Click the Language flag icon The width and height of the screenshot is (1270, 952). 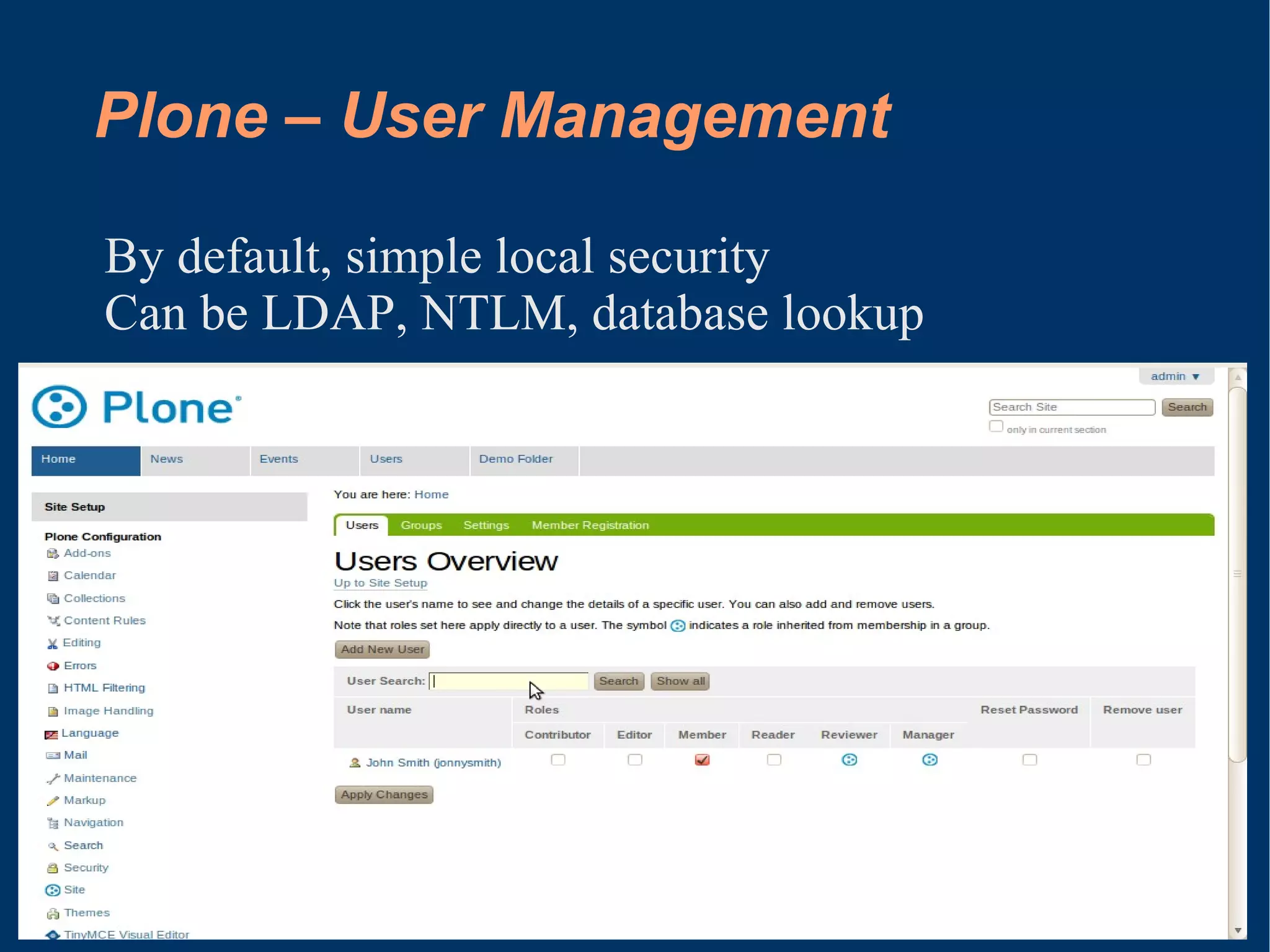point(51,734)
